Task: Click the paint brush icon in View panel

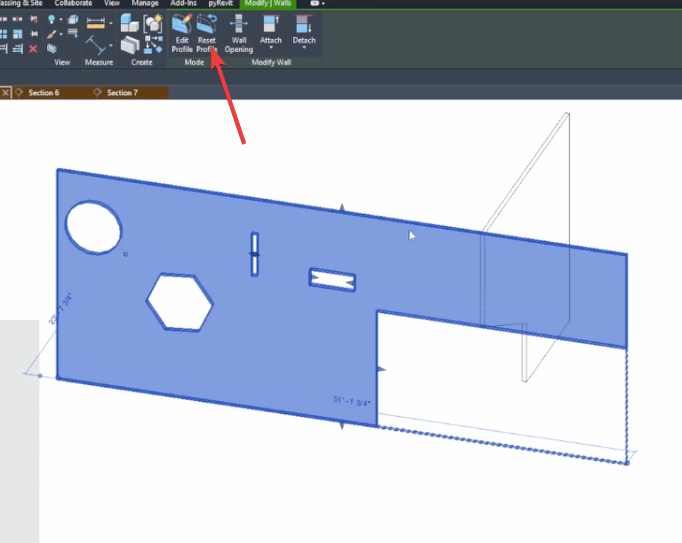Action: point(52,35)
